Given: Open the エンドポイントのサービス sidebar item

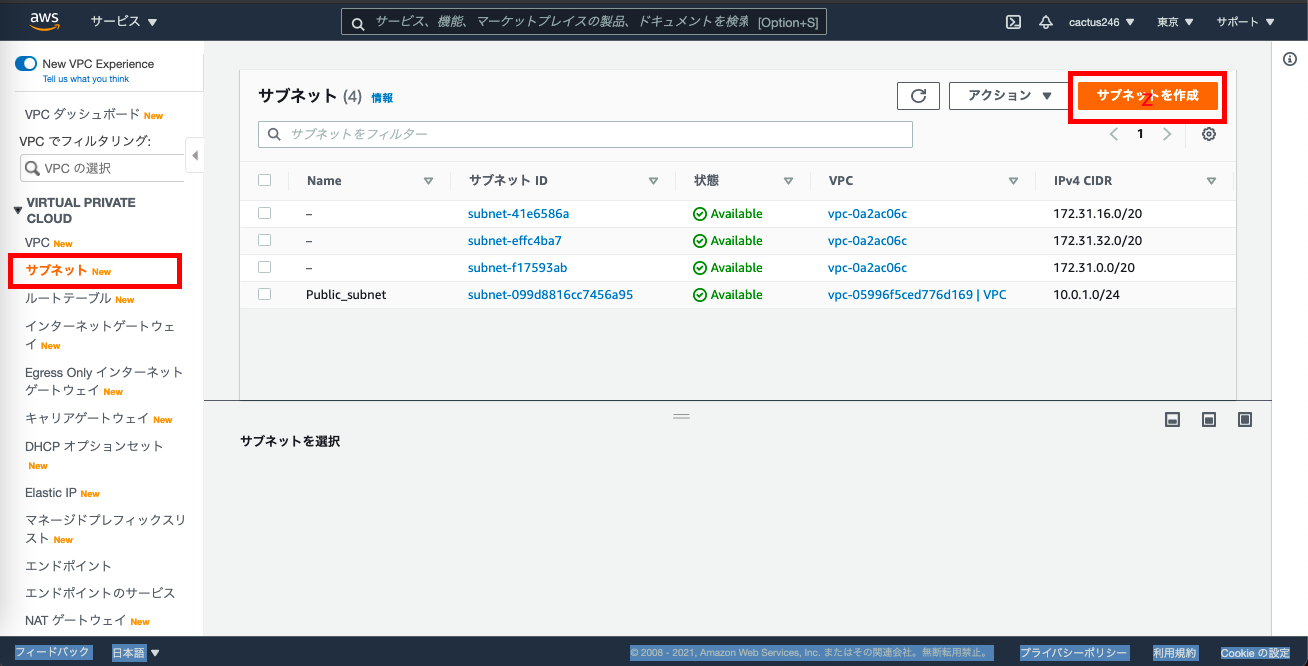Looking at the screenshot, I should (x=100, y=593).
